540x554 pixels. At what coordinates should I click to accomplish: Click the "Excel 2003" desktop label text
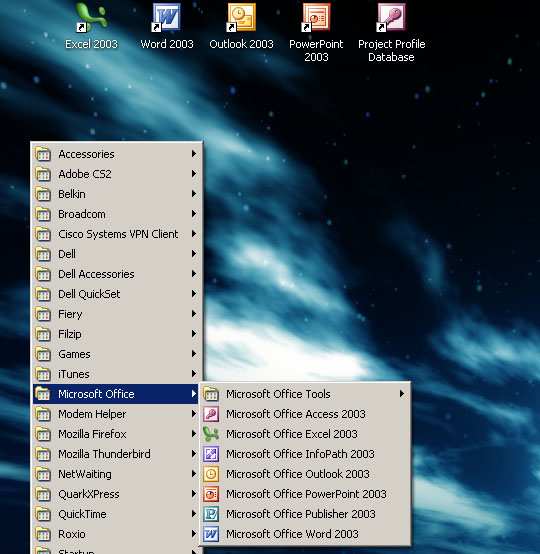click(91, 44)
